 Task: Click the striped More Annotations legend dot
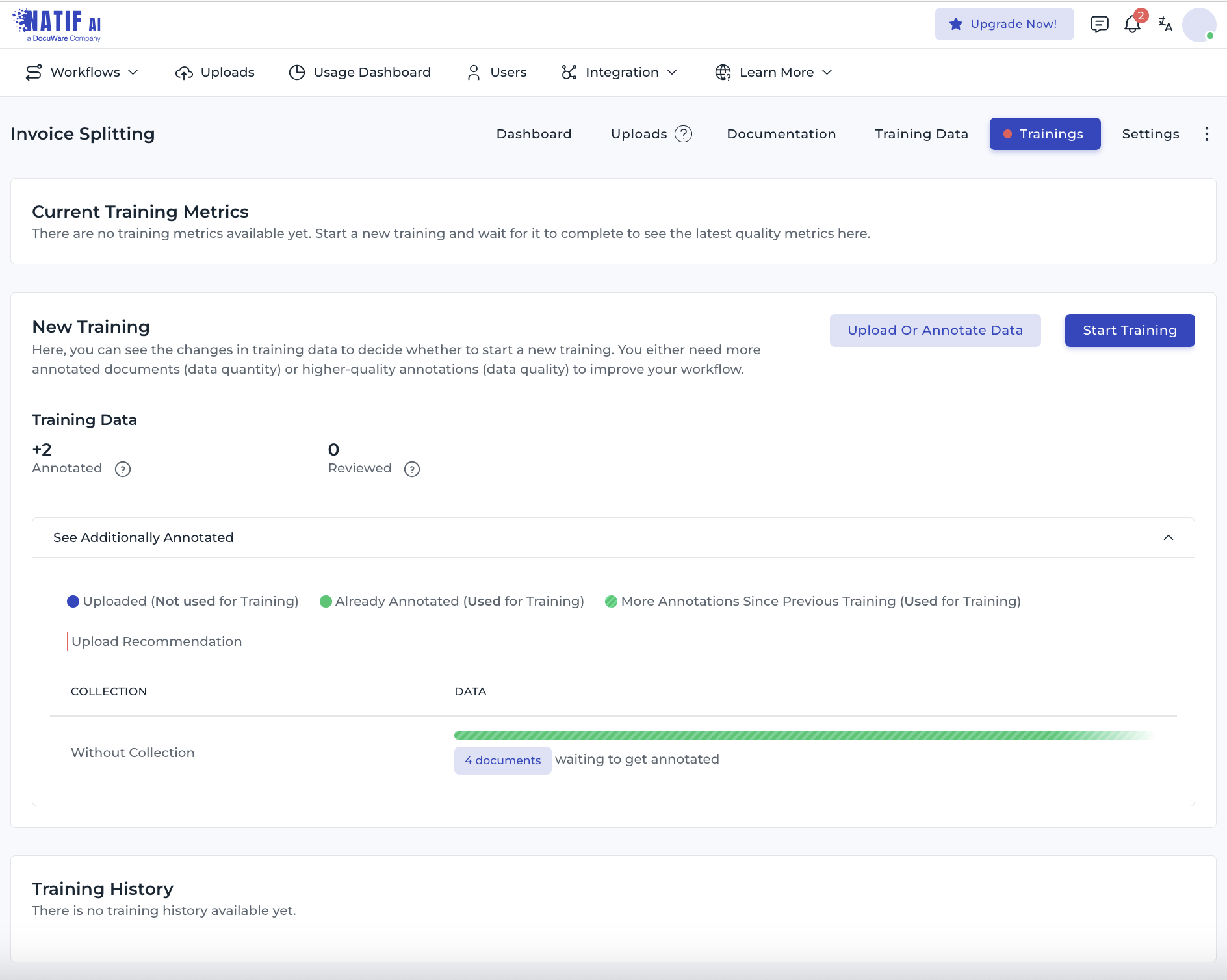(x=611, y=601)
